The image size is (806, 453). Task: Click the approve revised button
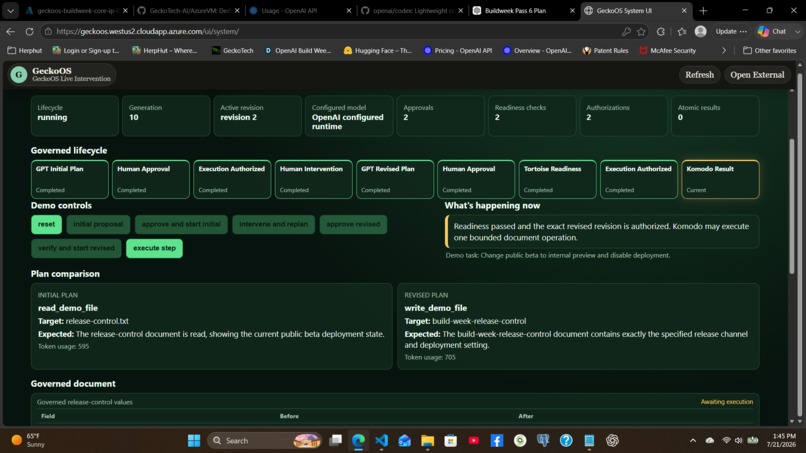(x=353, y=224)
